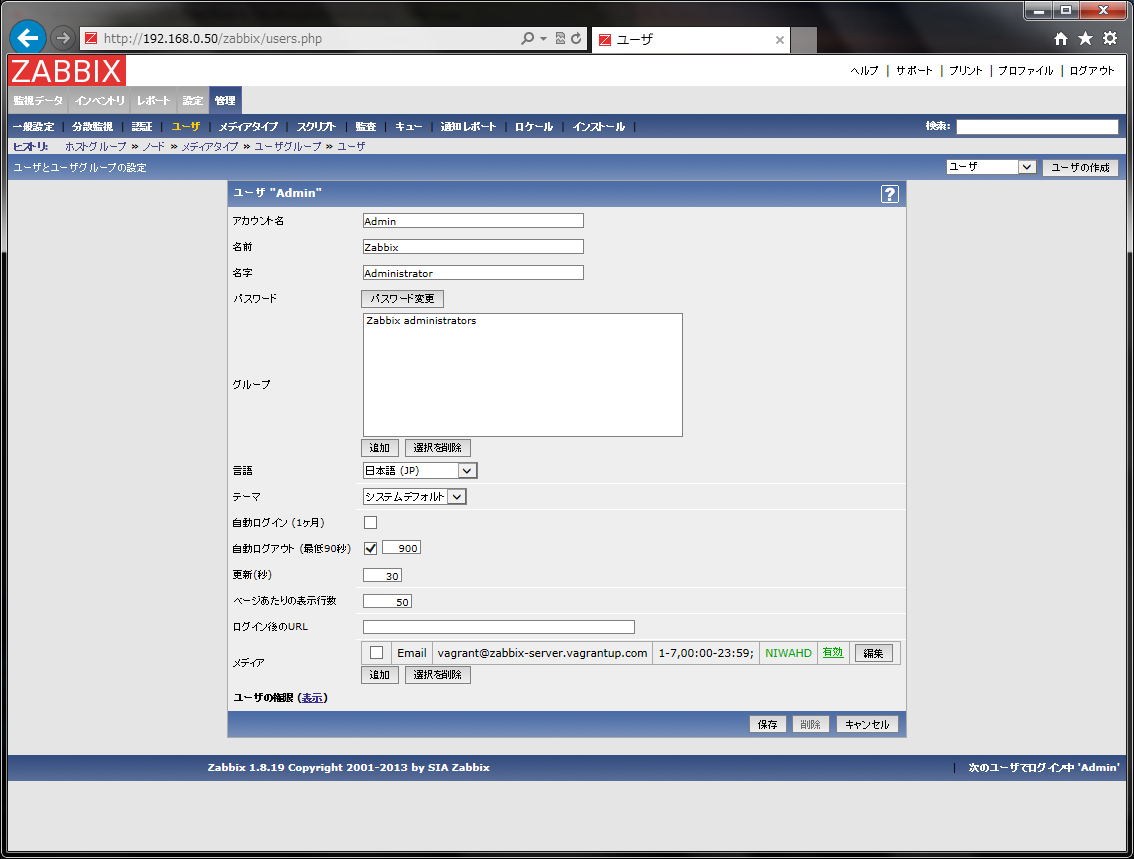Go to ロケール submenu
Viewport: 1134px width, 859px height.
[534, 127]
